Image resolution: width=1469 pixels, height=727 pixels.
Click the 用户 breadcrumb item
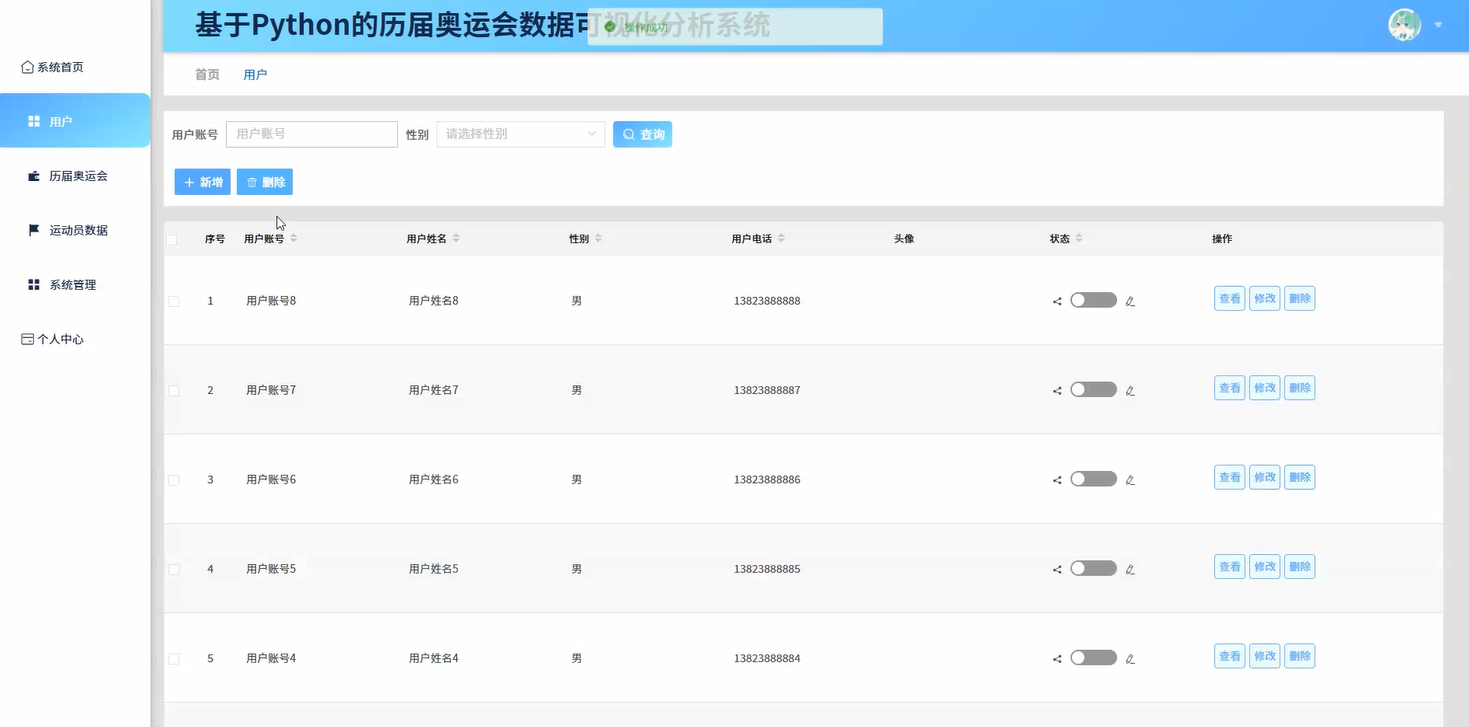(x=255, y=75)
